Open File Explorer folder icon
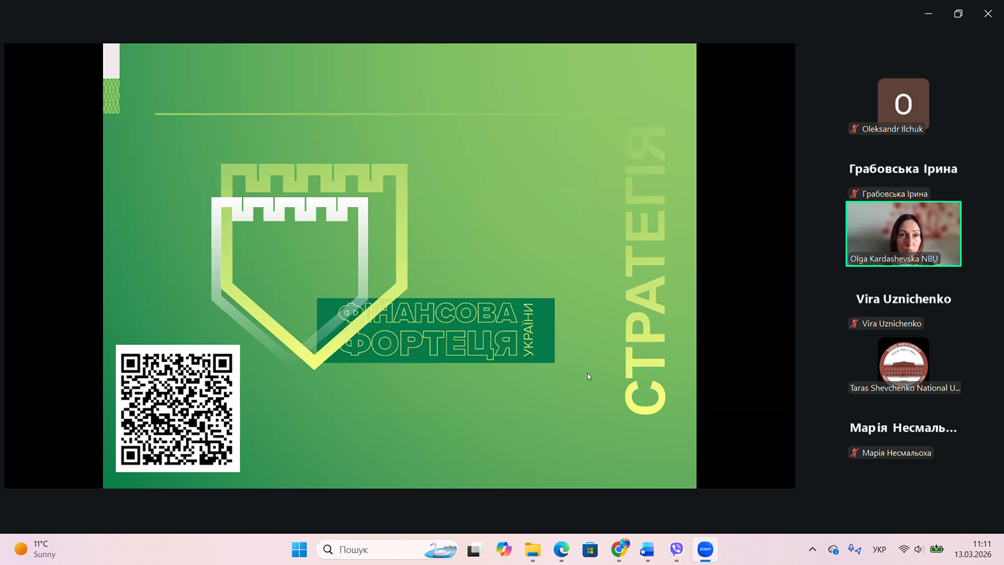The width and height of the screenshot is (1004, 565). click(x=533, y=549)
